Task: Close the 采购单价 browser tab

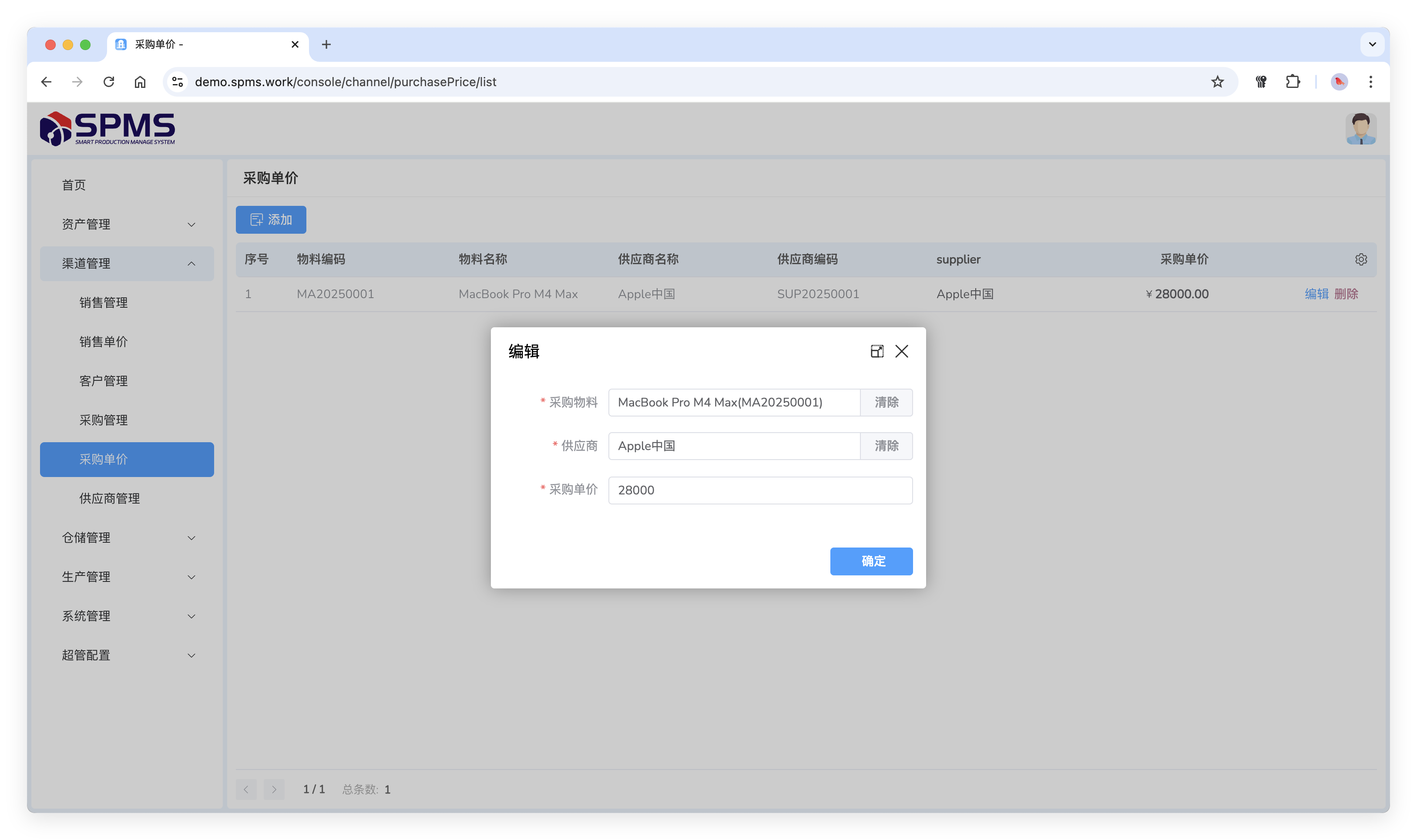Action: click(295, 44)
